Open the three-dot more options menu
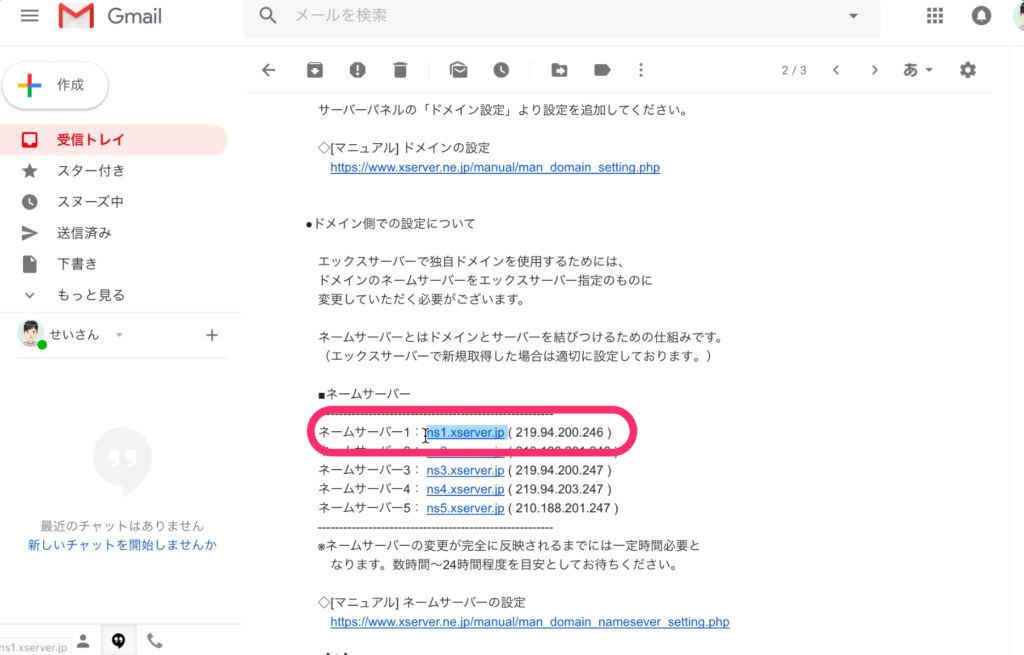Viewport: 1024px width, 655px height. pos(641,70)
